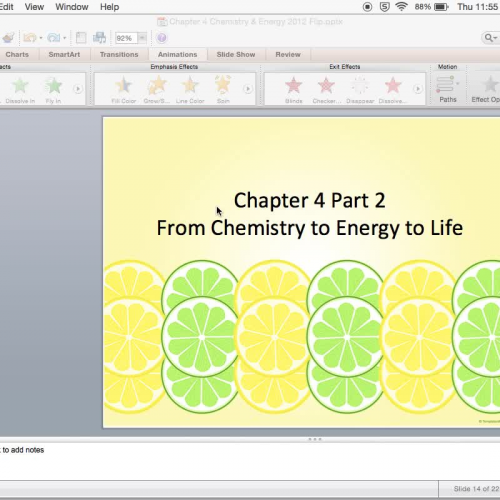Click the 92% zoom value field

[x=126, y=38]
